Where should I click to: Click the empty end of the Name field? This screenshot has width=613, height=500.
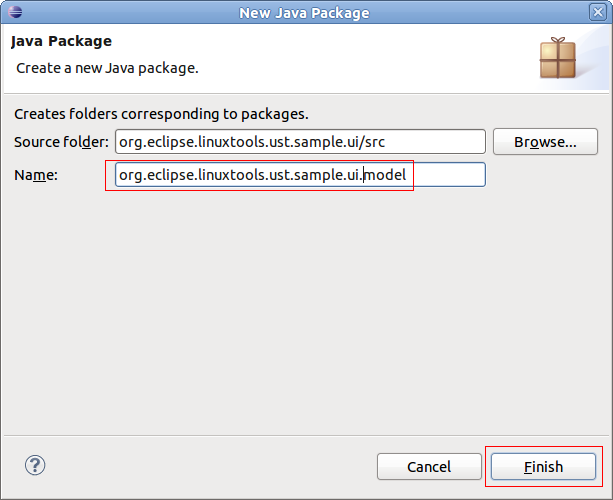click(x=450, y=175)
